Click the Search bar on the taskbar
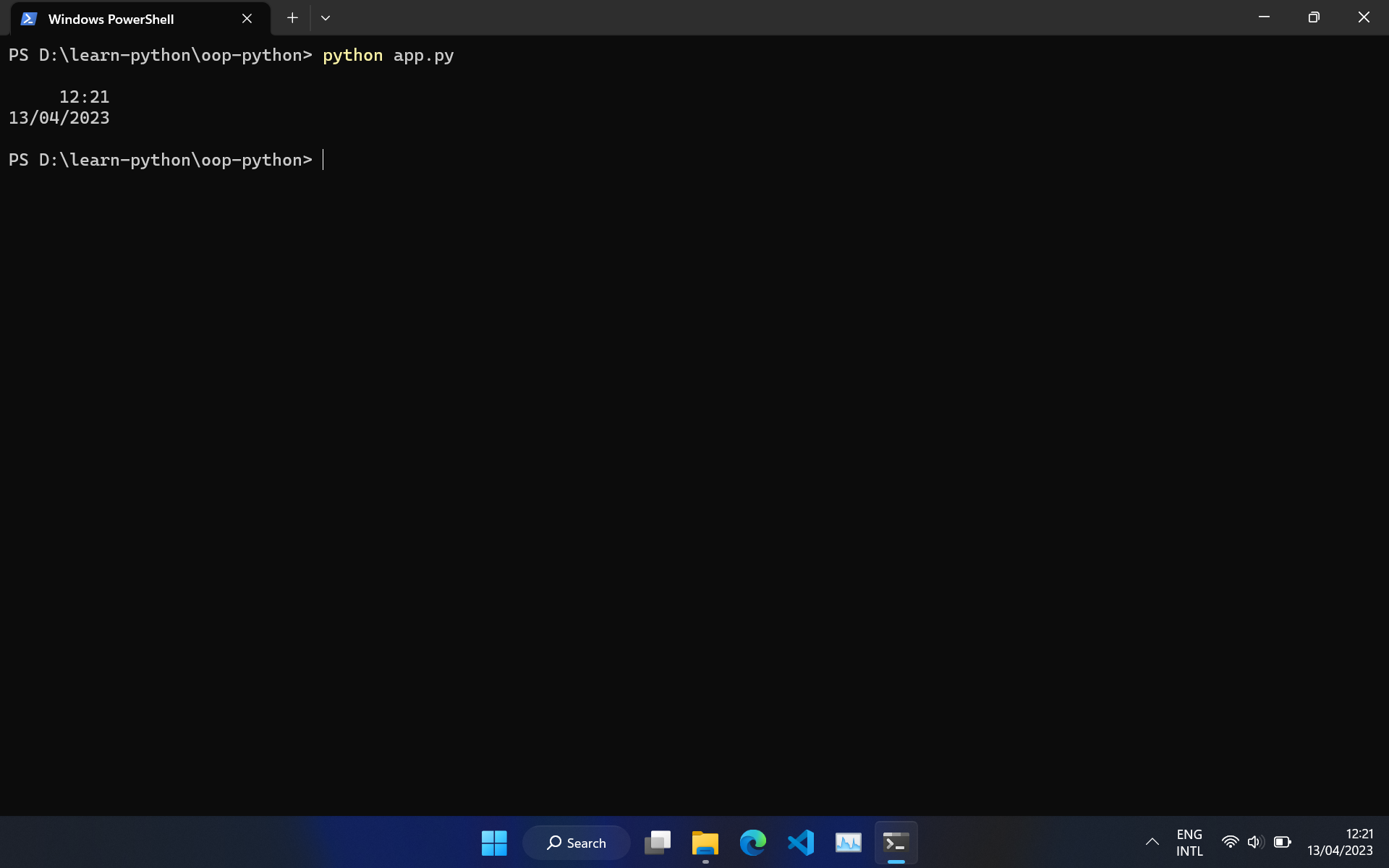Image resolution: width=1389 pixels, height=868 pixels. [576, 842]
